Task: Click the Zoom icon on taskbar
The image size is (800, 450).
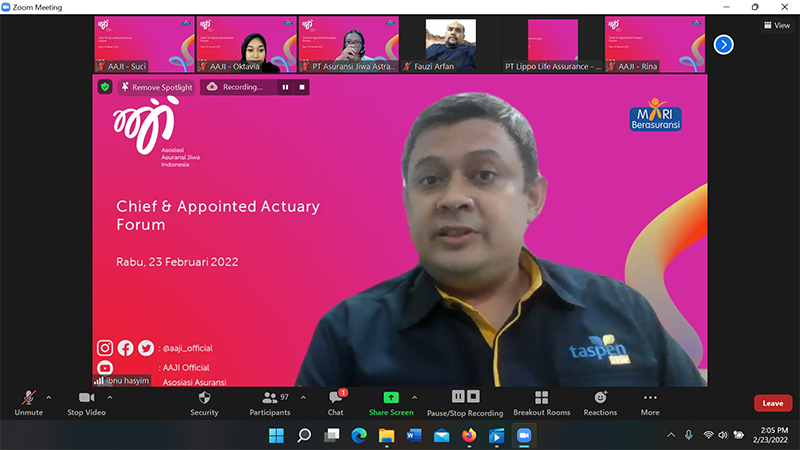Action: pos(524,436)
